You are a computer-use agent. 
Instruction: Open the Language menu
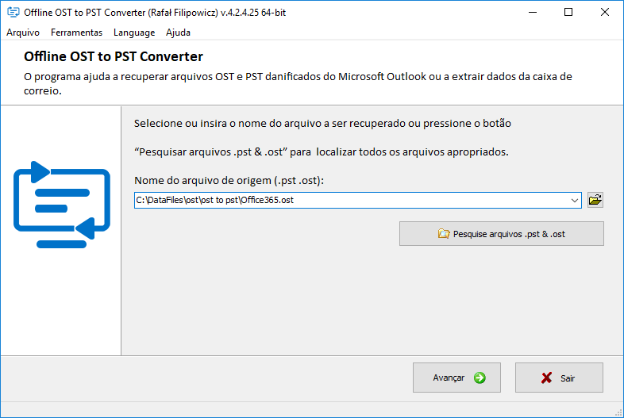coord(134,32)
